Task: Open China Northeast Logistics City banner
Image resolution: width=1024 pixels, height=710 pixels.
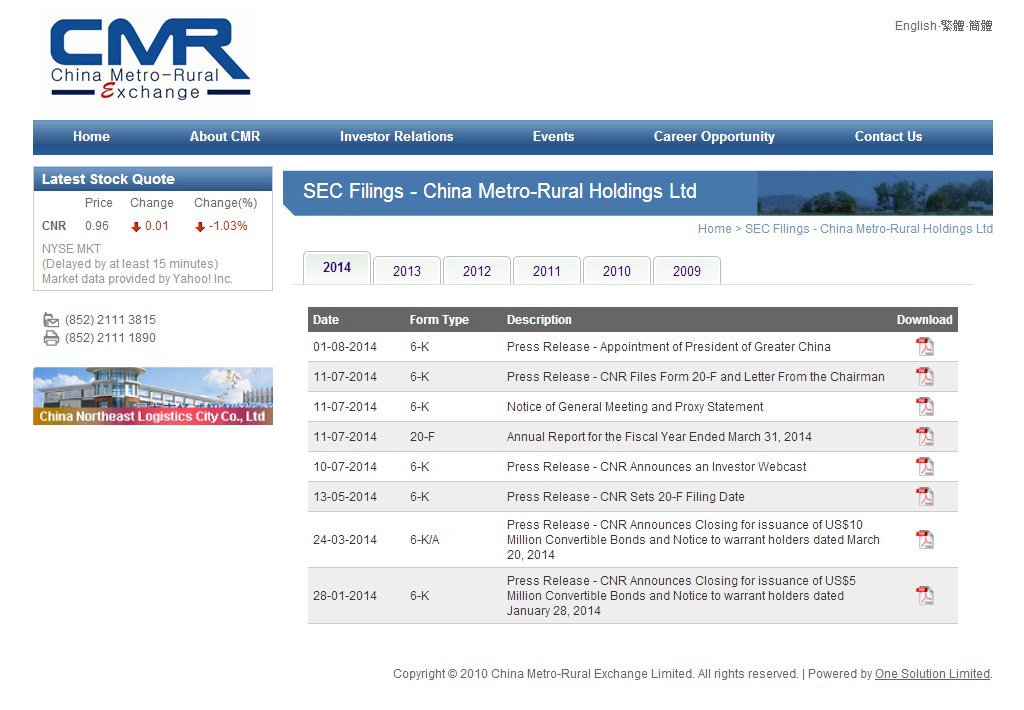Action: (x=153, y=396)
